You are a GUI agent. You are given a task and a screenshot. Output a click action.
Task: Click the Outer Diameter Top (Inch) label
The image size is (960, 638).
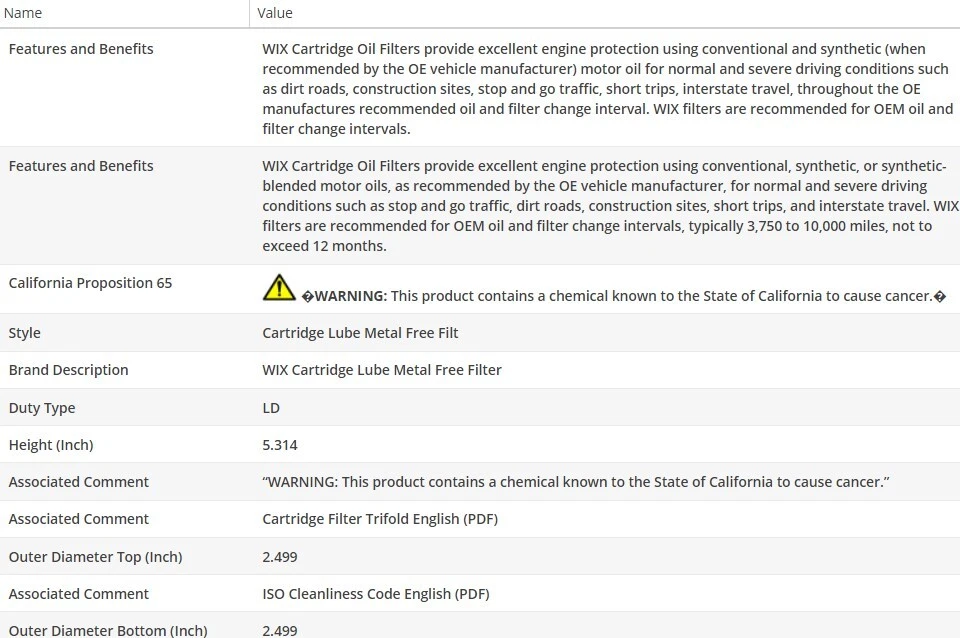pyautogui.click(x=95, y=557)
